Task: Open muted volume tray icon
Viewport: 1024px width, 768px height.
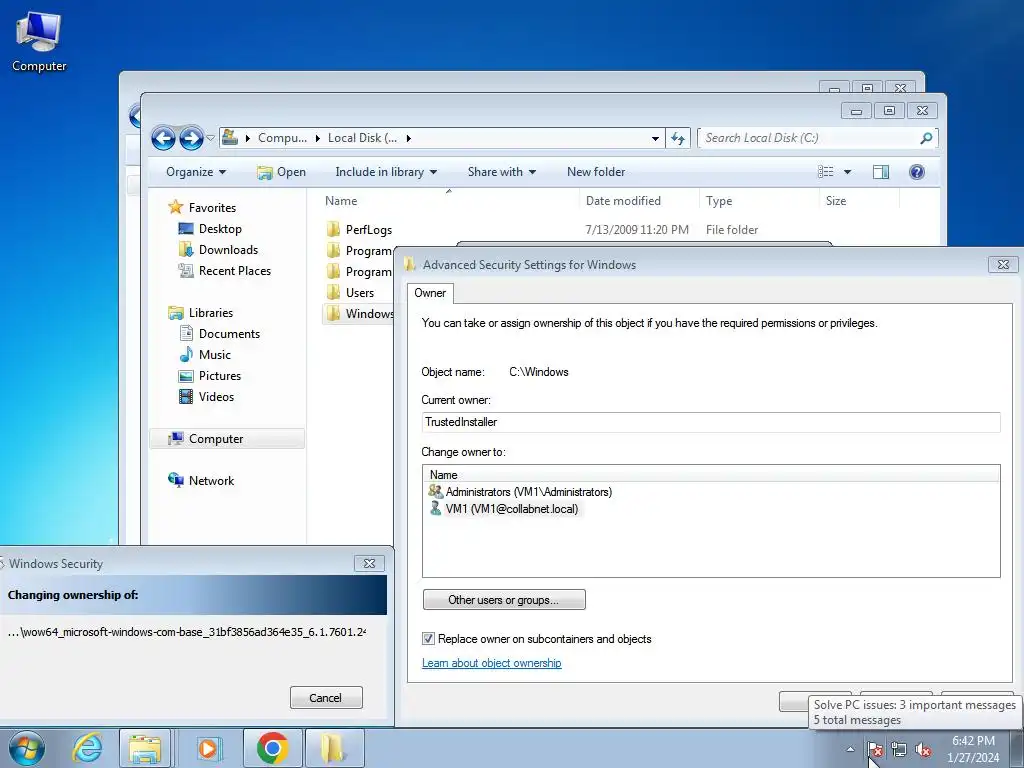Action: [x=923, y=749]
